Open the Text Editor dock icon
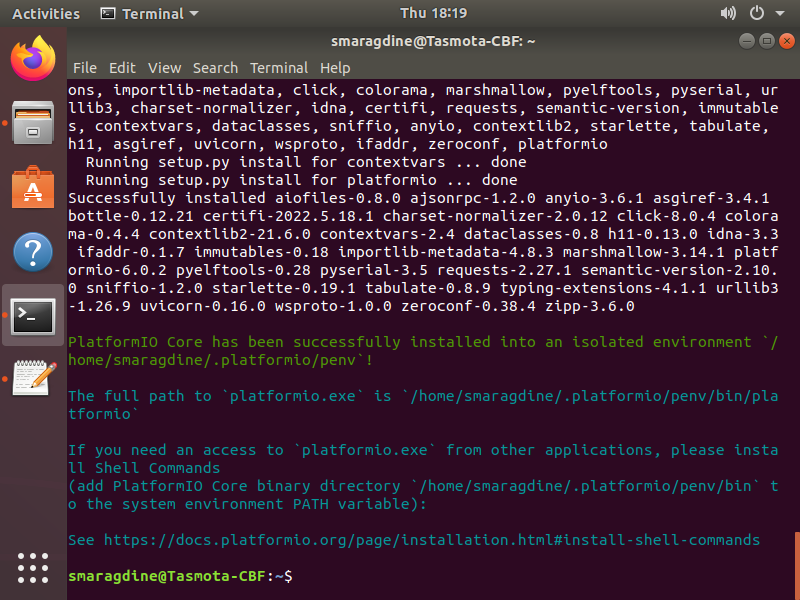This screenshot has height=600, width=800. click(33, 378)
